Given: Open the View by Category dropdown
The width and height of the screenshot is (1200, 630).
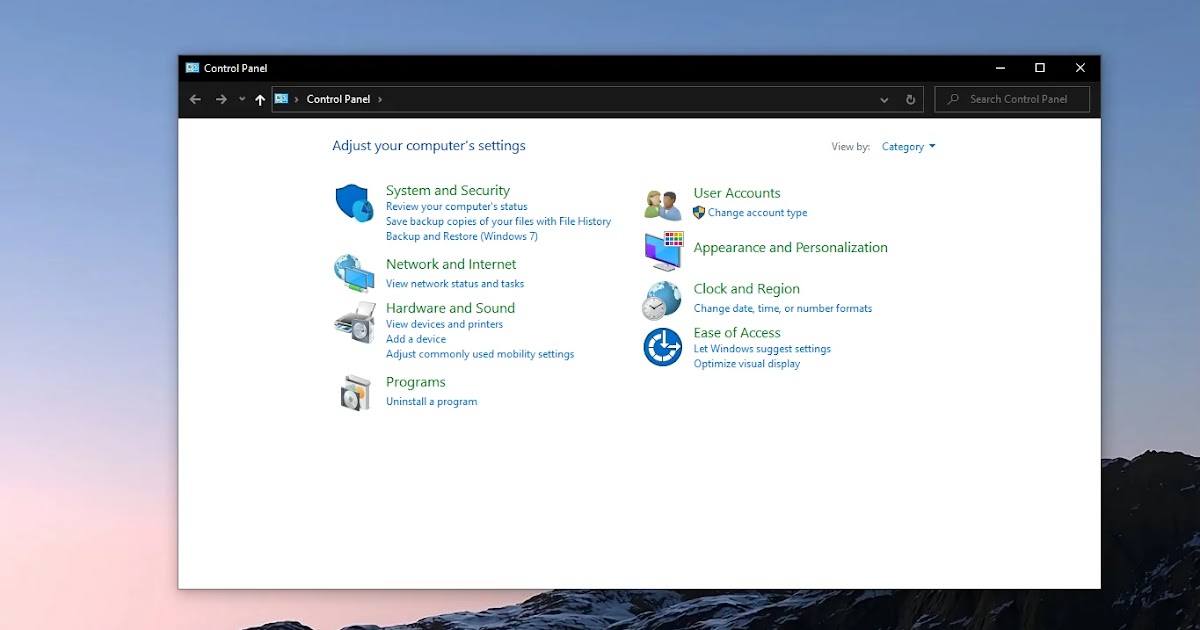Looking at the screenshot, I should [x=906, y=146].
